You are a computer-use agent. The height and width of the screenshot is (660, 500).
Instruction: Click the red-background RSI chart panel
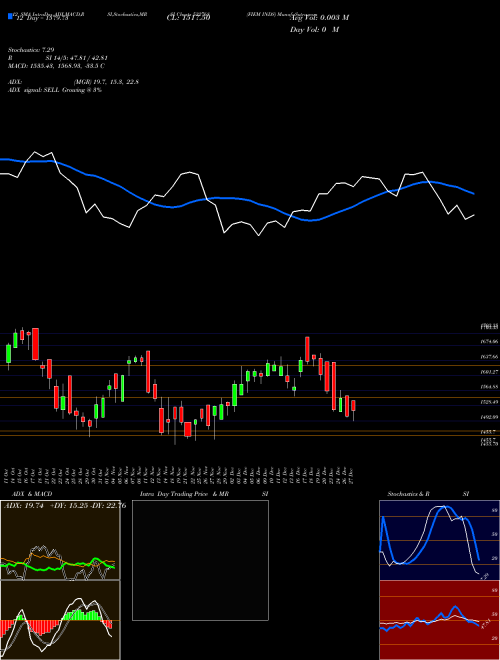click(x=439, y=620)
